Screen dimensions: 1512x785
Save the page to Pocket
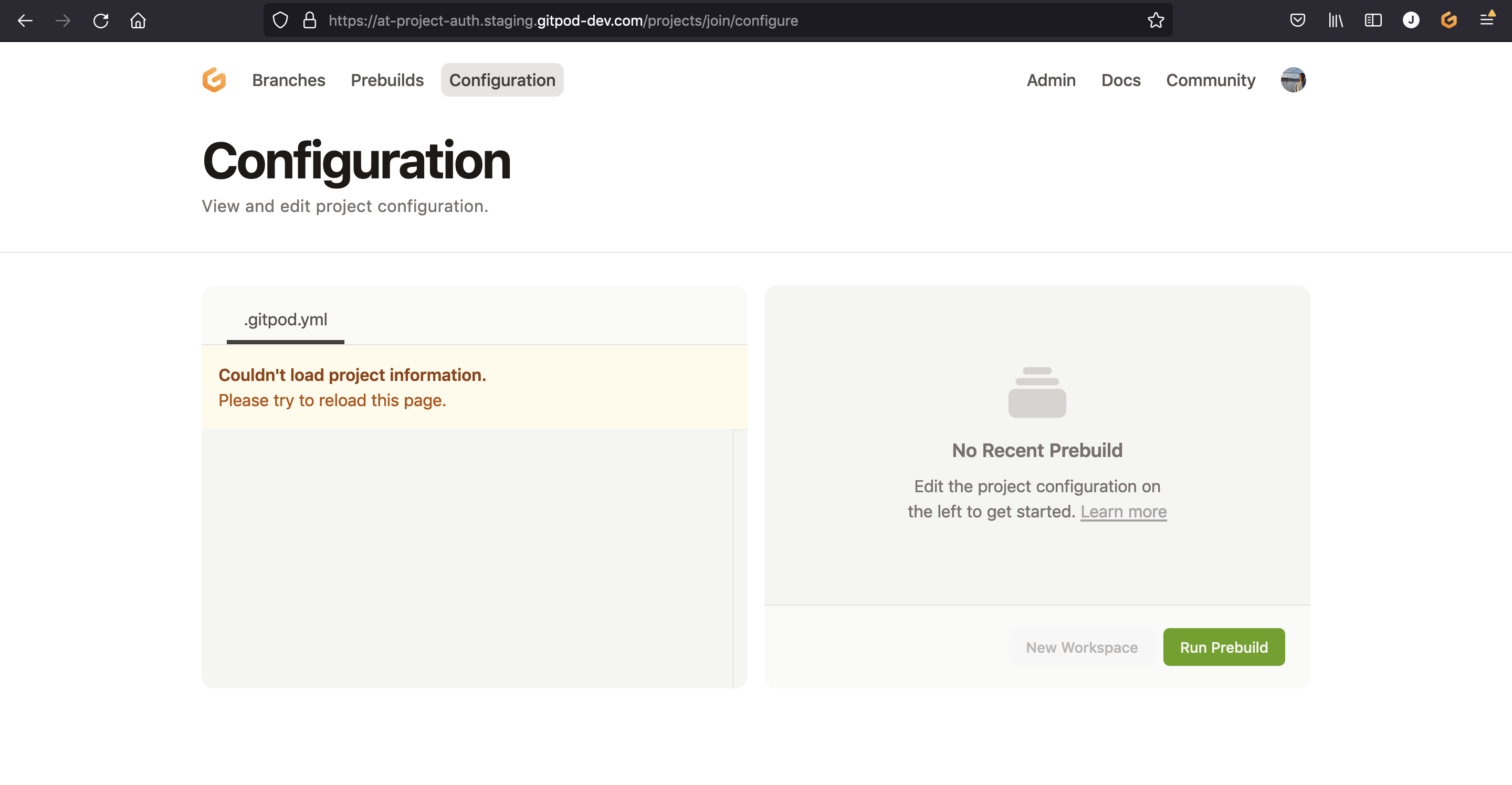[x=1298, y=20]
